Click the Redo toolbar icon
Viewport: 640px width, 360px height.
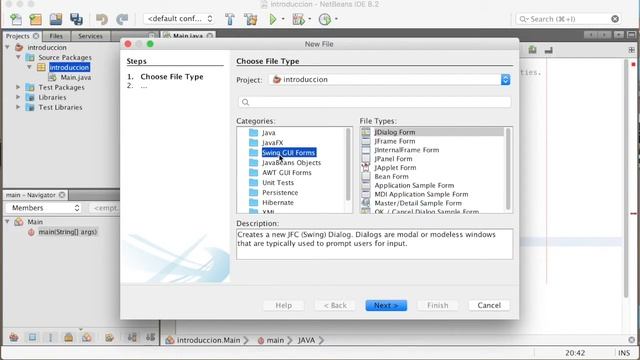click(x=122, y=19)
